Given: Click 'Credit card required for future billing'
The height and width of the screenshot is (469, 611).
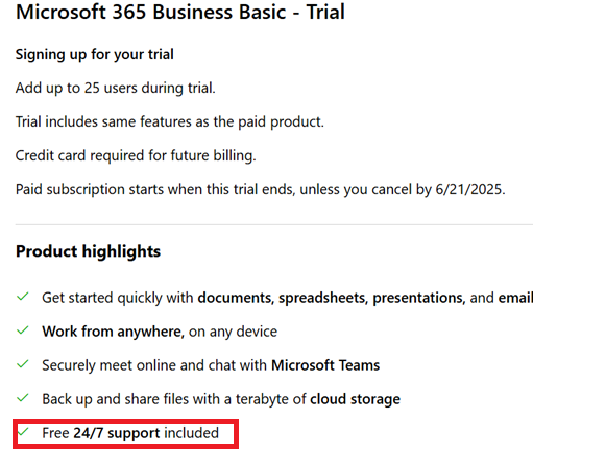Looking at the screenshot, I should coord(136,155).
